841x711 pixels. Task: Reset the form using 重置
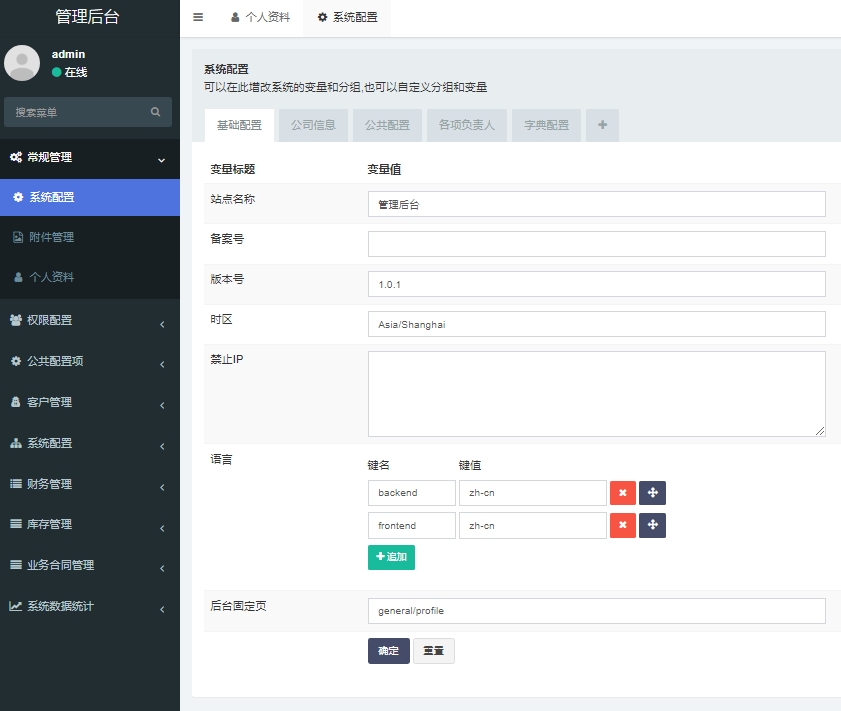433,650
